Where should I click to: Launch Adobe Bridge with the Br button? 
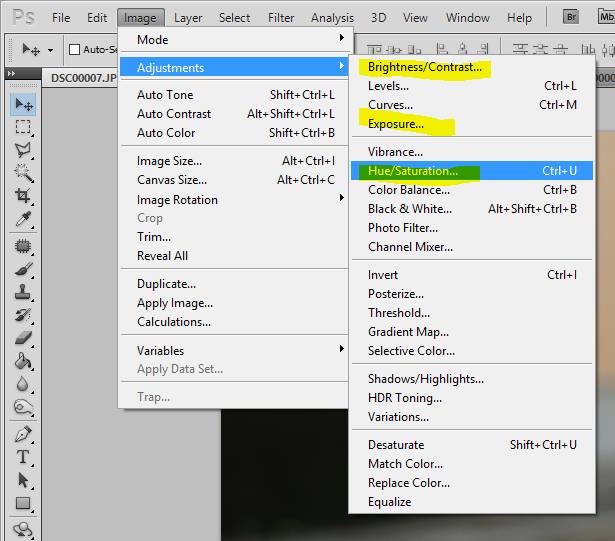pyautogui.click(x=572, y=17)
